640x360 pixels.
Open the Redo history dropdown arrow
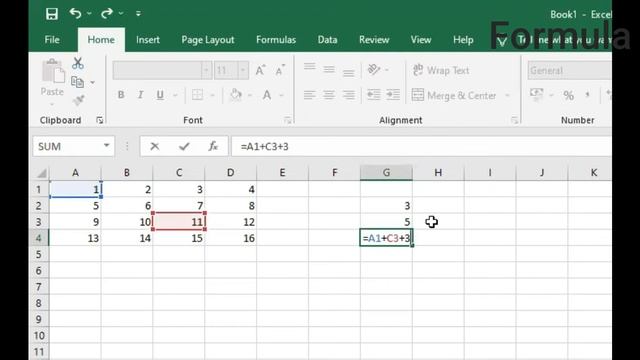point(121,14)
